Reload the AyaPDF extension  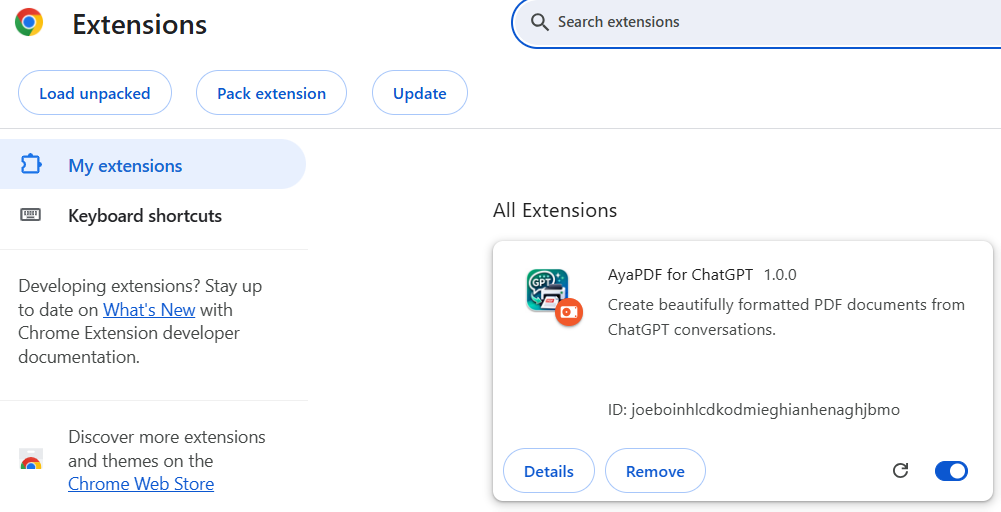tap(900, 471)
